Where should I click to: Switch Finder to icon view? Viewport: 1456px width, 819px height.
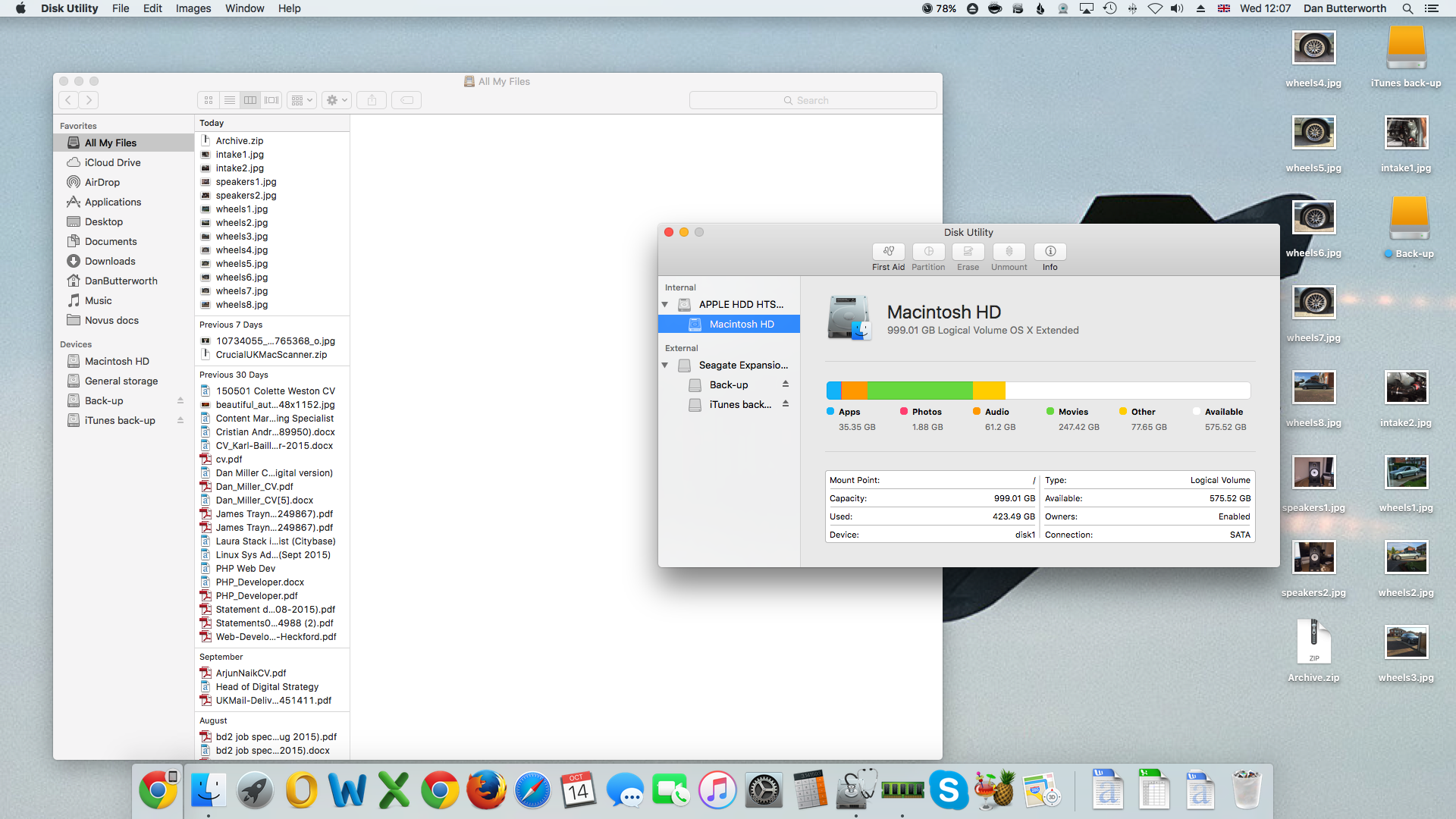coord(209,100)
